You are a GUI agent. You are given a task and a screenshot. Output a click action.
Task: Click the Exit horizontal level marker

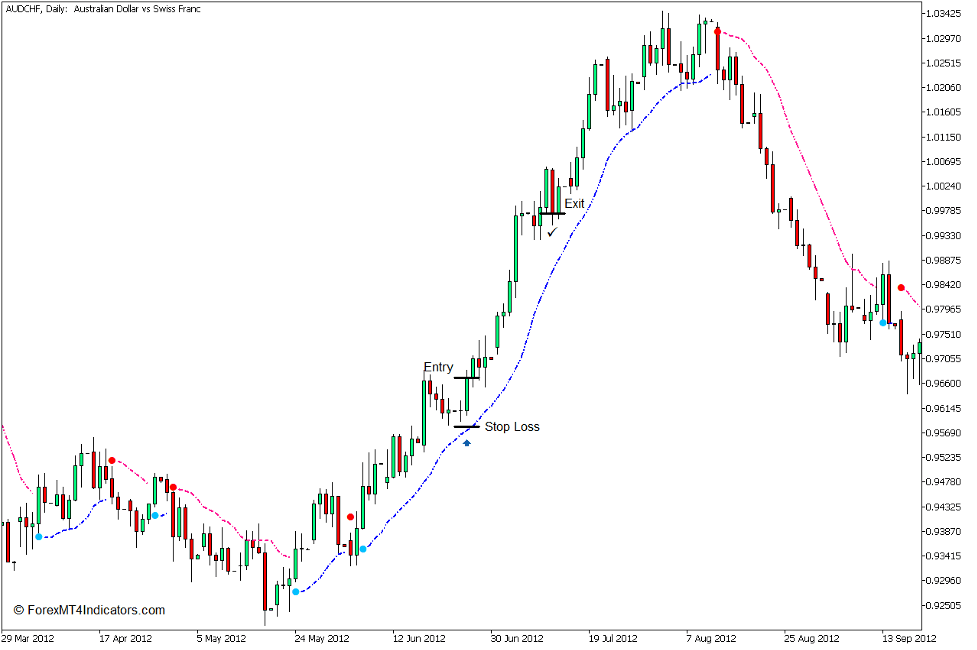(x=550, y=212)
